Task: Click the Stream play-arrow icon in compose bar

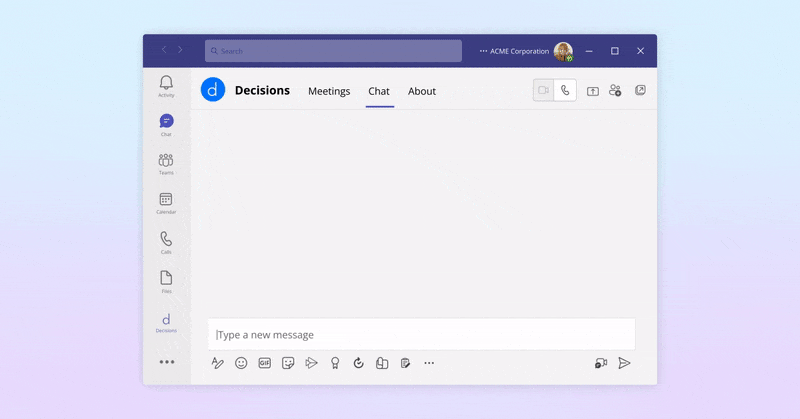Action: [x=311, y=363]
